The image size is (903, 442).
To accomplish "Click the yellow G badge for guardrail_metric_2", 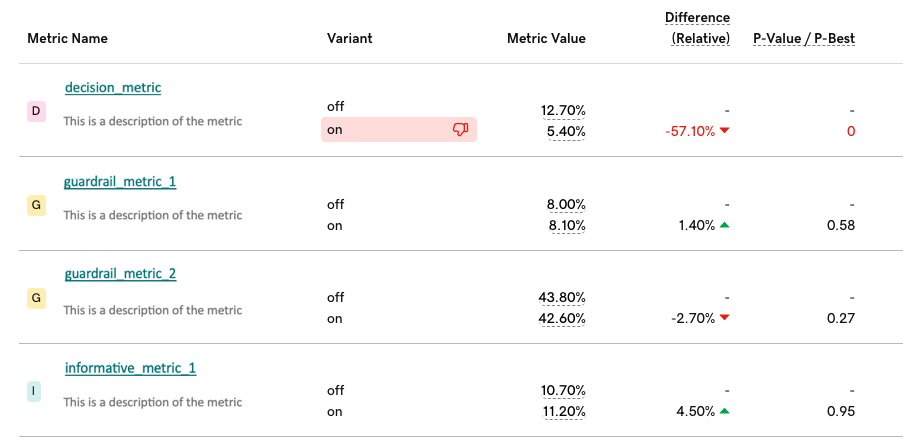I will click(x=36, y=298).
